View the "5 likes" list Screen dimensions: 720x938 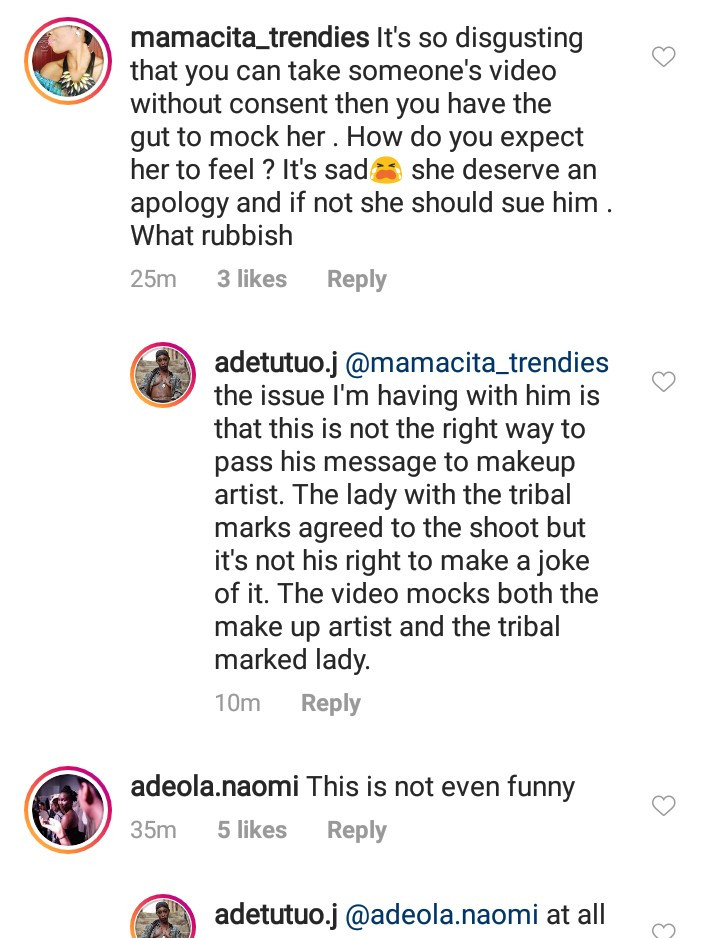pyautogui.click(x=252, y=830)
